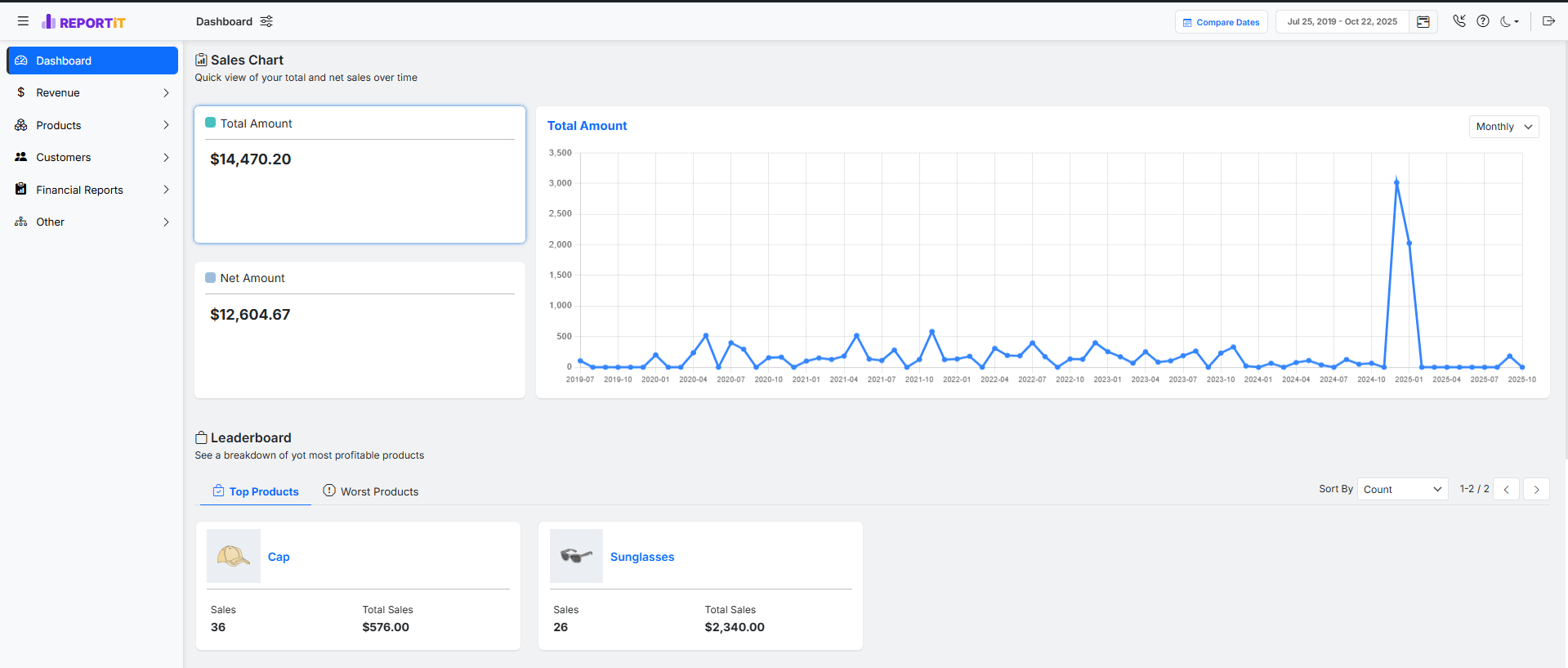Go to next leaderboard page
The image size is (1568, 668).
coord(1536,490)
